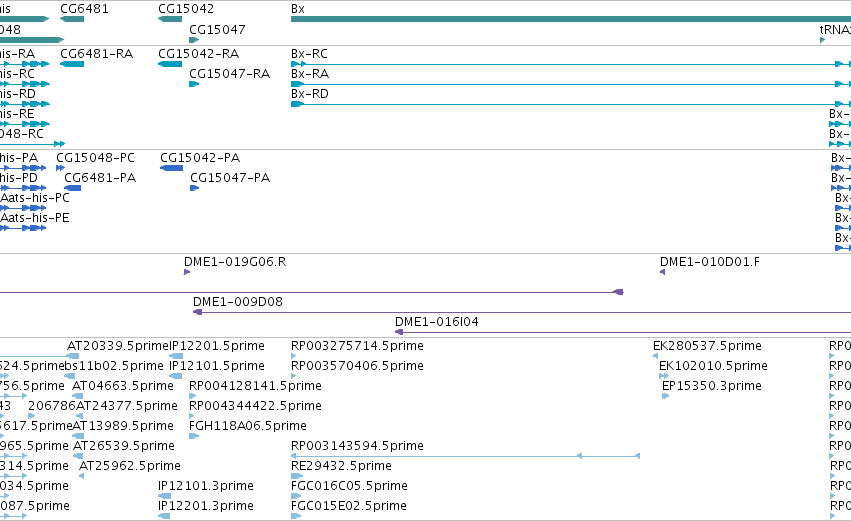Click EST AT26539.5prime
This screenshot has width=851, height=521.
click(124, 446)
